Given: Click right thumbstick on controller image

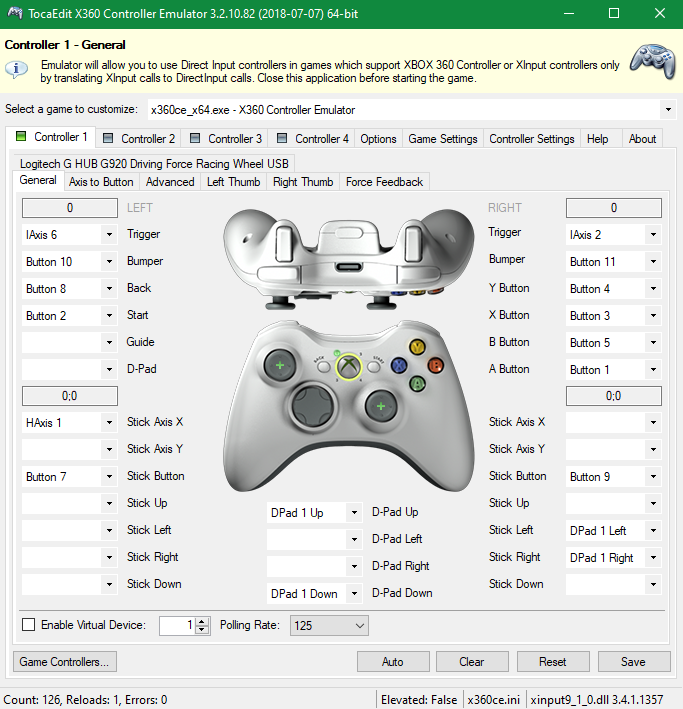Looking at the screenshot, I should pyautogui.click(x=381, y=406).
